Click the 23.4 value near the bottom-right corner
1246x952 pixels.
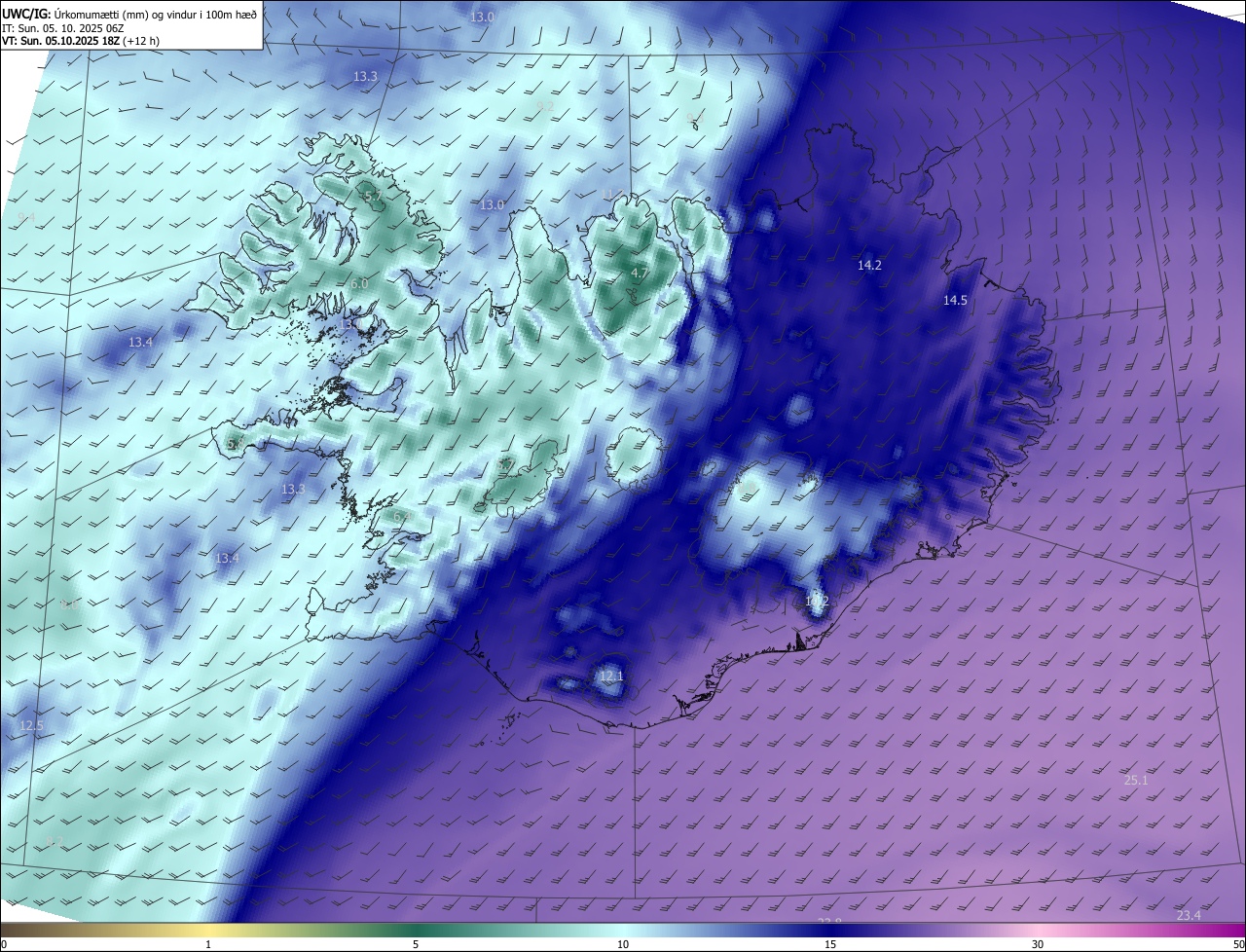[x=1189, y=915]
